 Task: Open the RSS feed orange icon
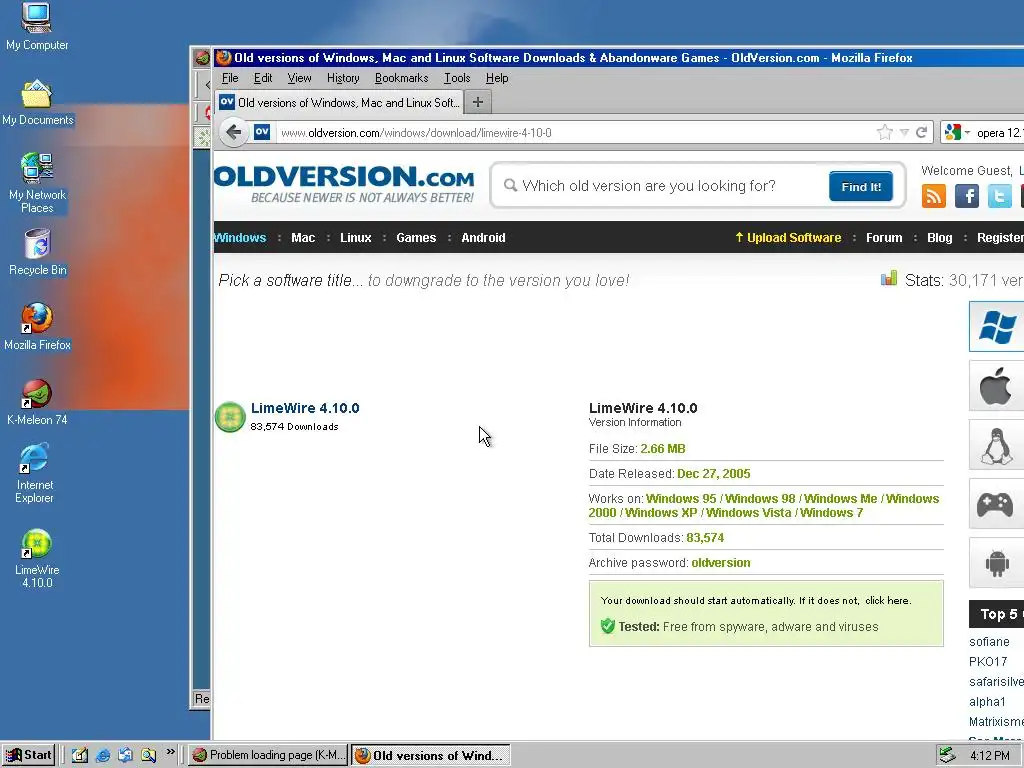tap(933, 196)
